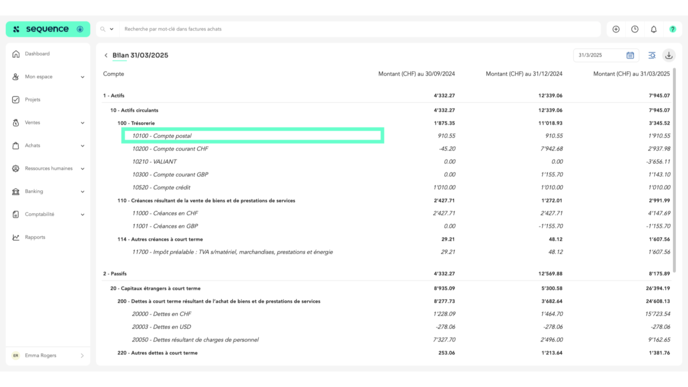Viewport: 688px width, 387px height.
Task: Click the Compte column header
Action: click(114, 74)
